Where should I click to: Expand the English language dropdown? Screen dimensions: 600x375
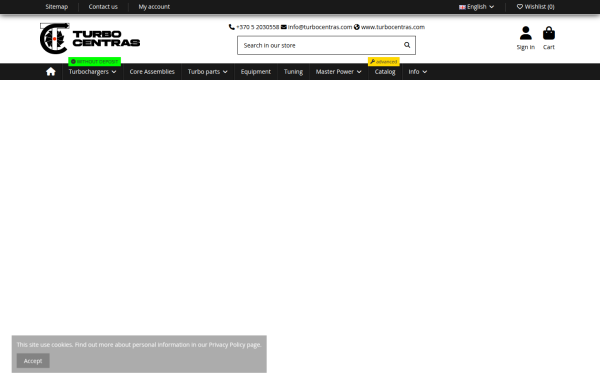[x=492, y=7]
